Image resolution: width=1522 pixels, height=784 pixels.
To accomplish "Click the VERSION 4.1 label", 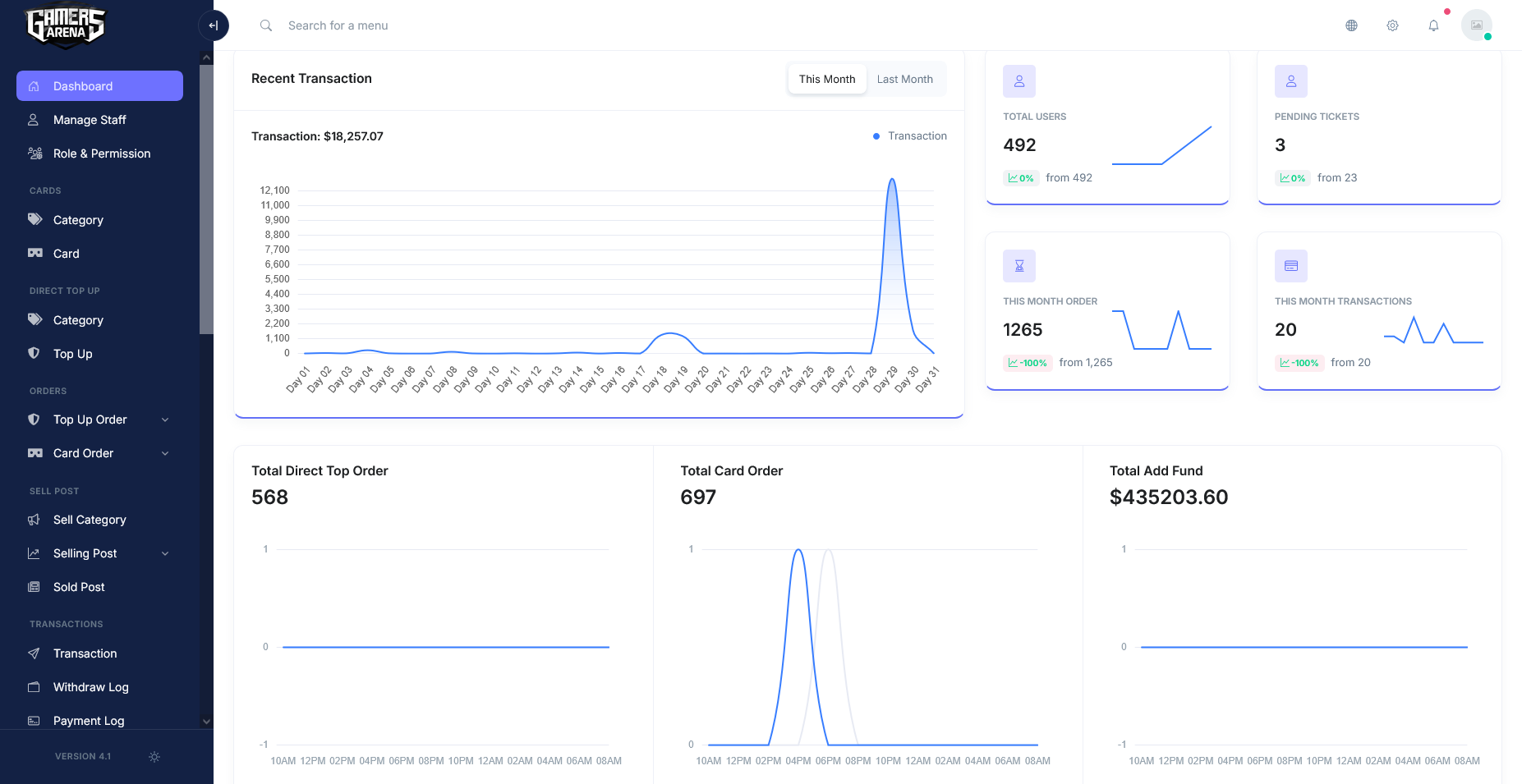I will click(x=83, y=757).
